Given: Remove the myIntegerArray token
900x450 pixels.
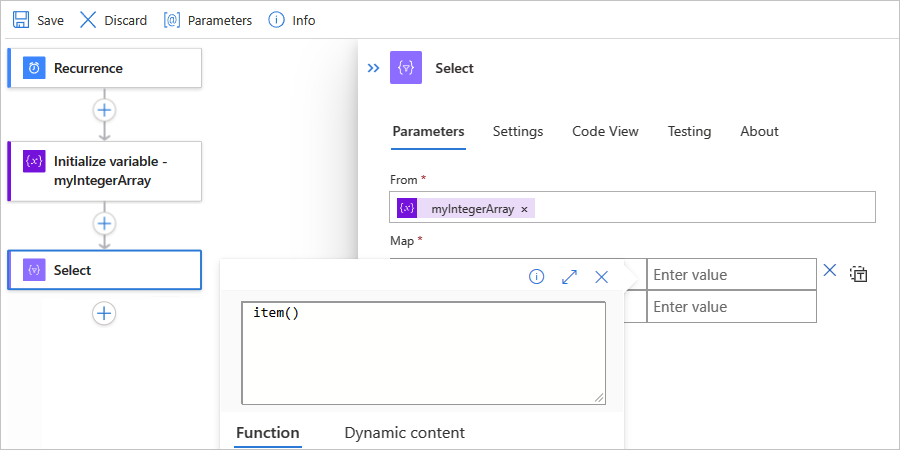Looking at the screenshot, I should (x=524, y=209).
